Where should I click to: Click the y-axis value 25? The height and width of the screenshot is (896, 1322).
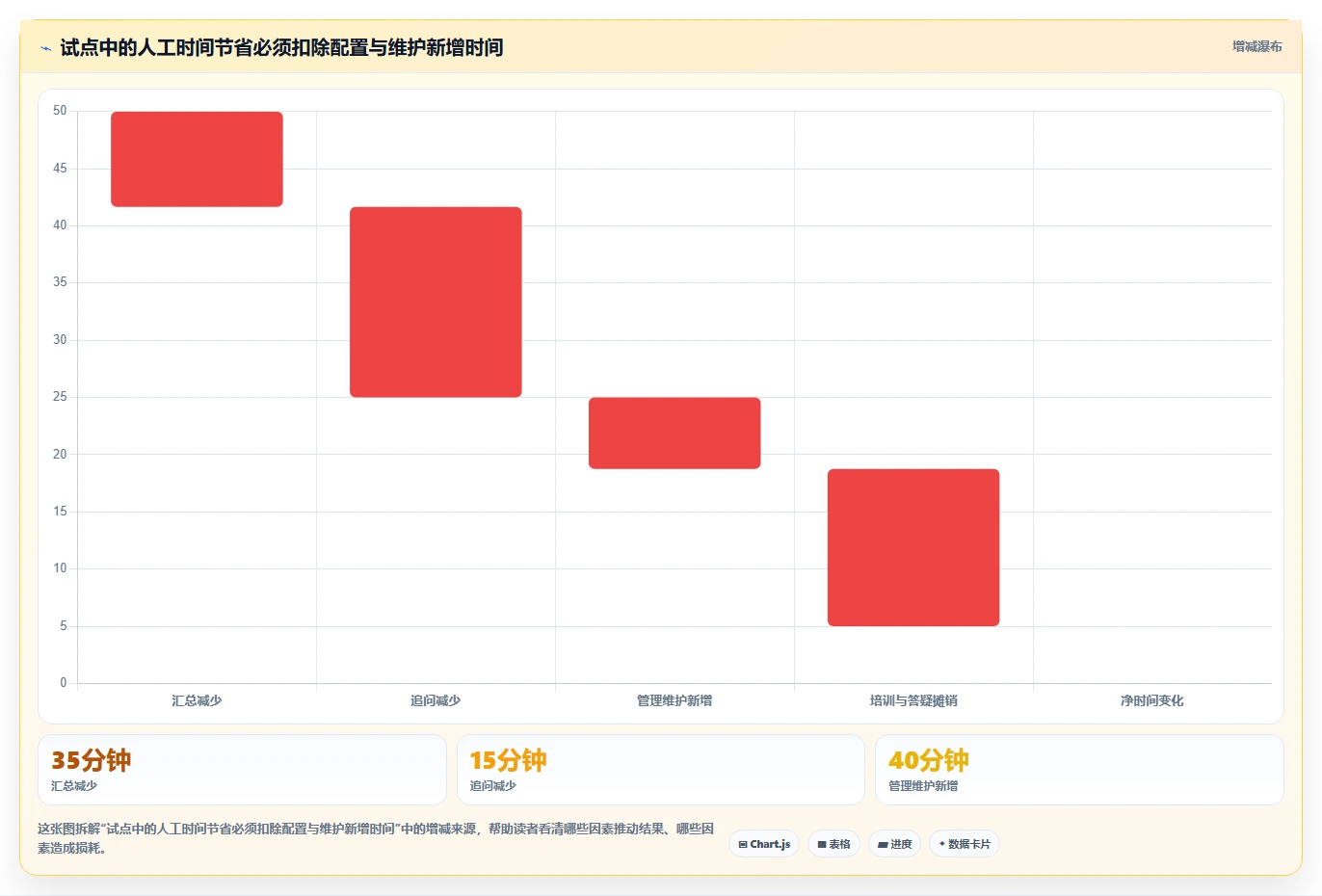pyautogui.click(x=60, y=397)
